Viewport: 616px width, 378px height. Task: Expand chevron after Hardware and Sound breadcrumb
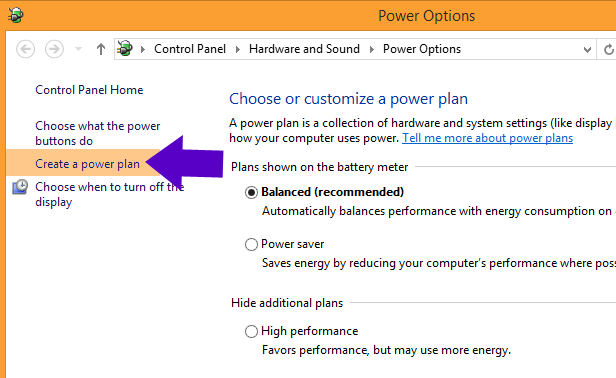pos(372,49)
